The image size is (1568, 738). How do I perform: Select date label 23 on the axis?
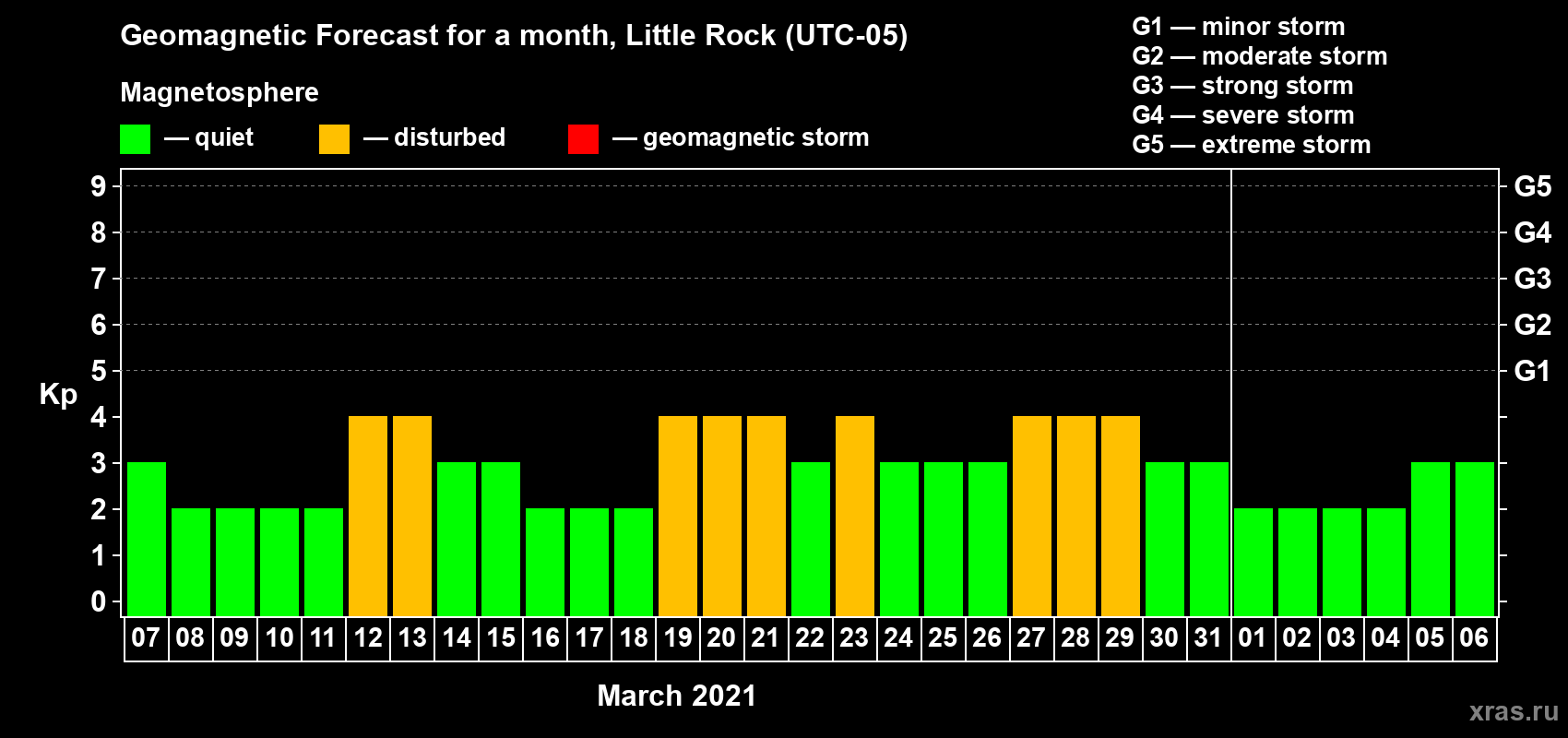pos(854,638)
